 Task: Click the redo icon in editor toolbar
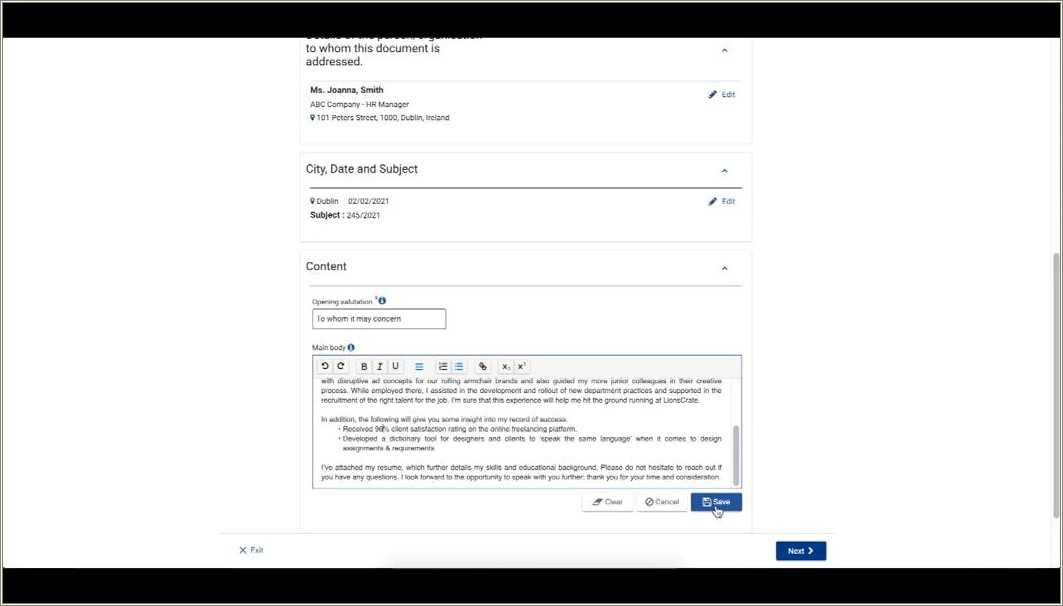pos(340,367)
